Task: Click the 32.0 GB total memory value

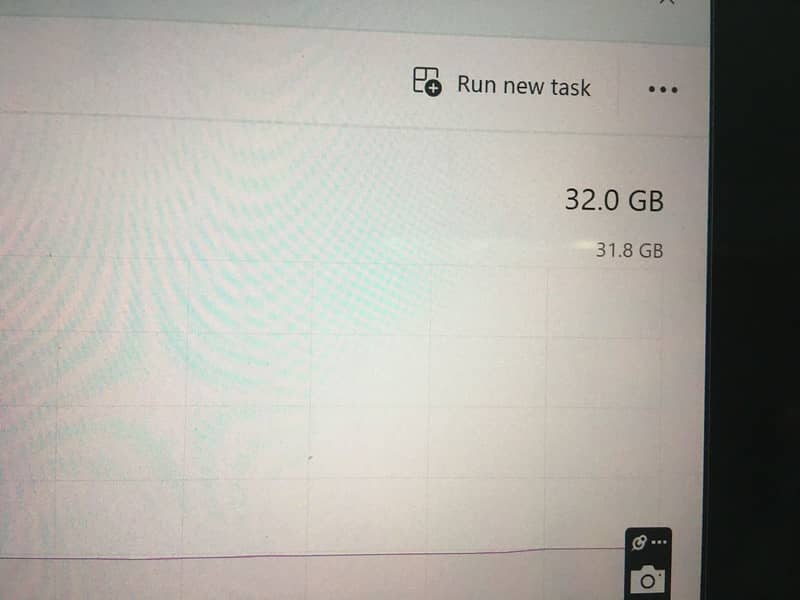Action: tap(614, 200)
